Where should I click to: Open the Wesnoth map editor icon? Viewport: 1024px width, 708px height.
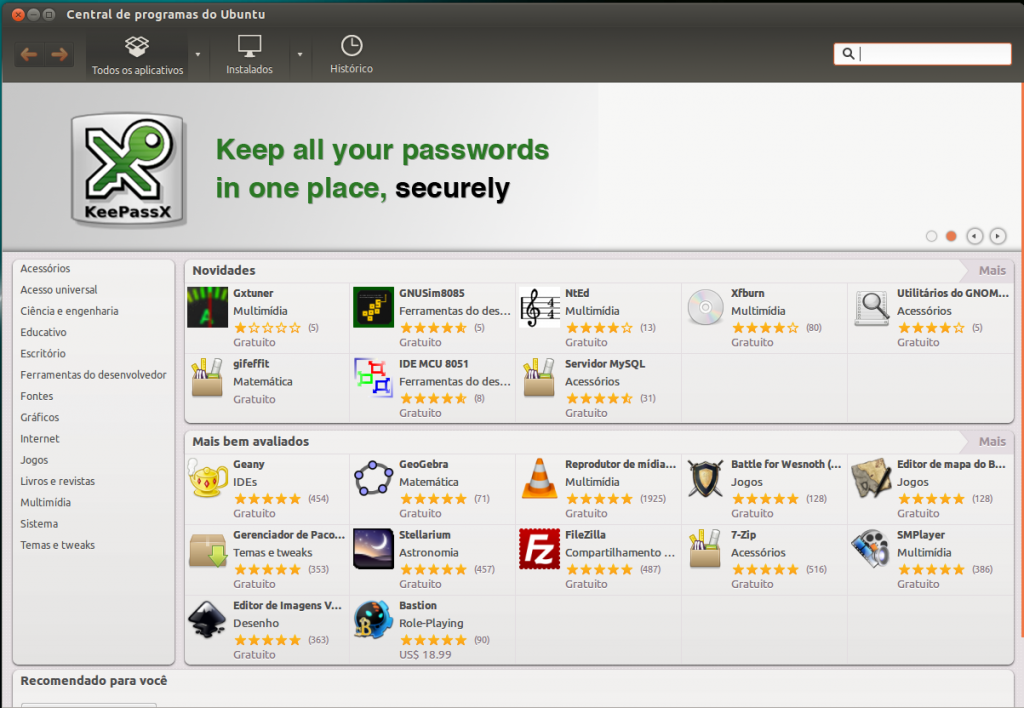click(x=872, y=478)
